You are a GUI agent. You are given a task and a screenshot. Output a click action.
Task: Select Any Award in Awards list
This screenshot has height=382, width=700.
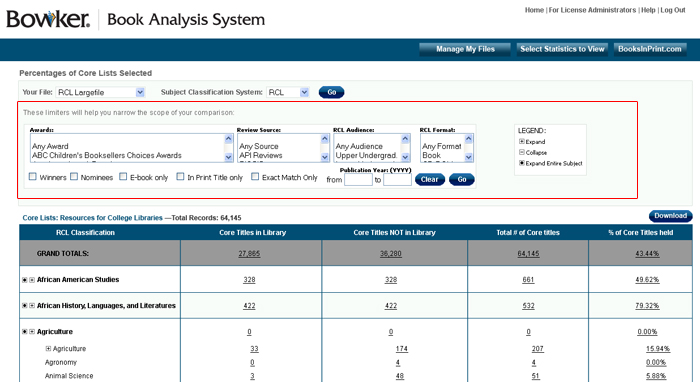(x=50, y=146)
